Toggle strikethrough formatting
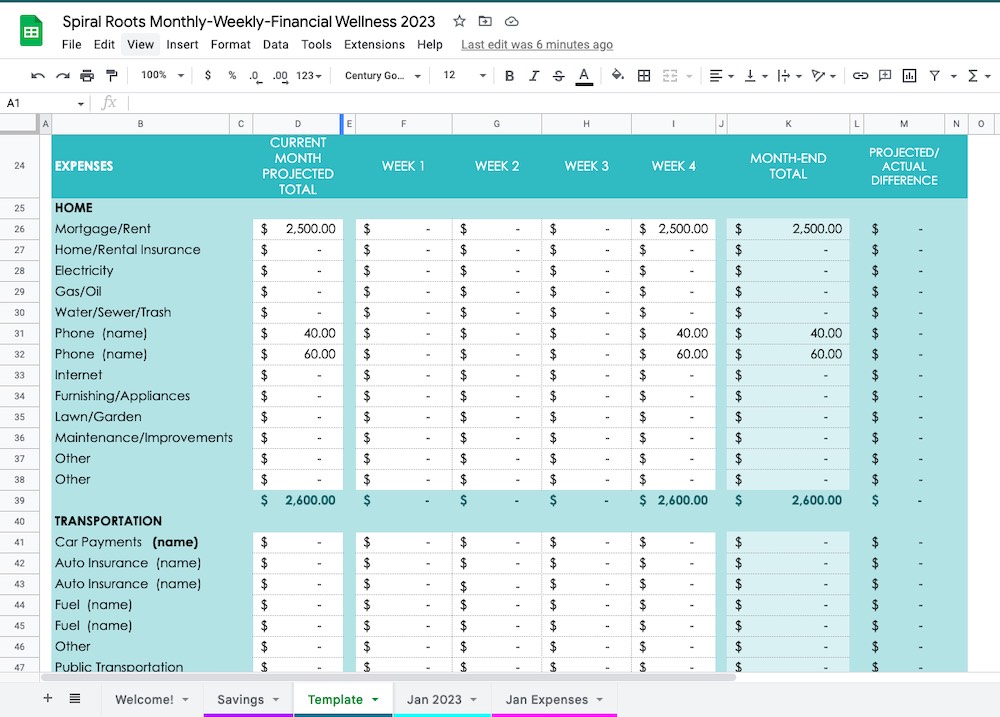 coord(558,75)
